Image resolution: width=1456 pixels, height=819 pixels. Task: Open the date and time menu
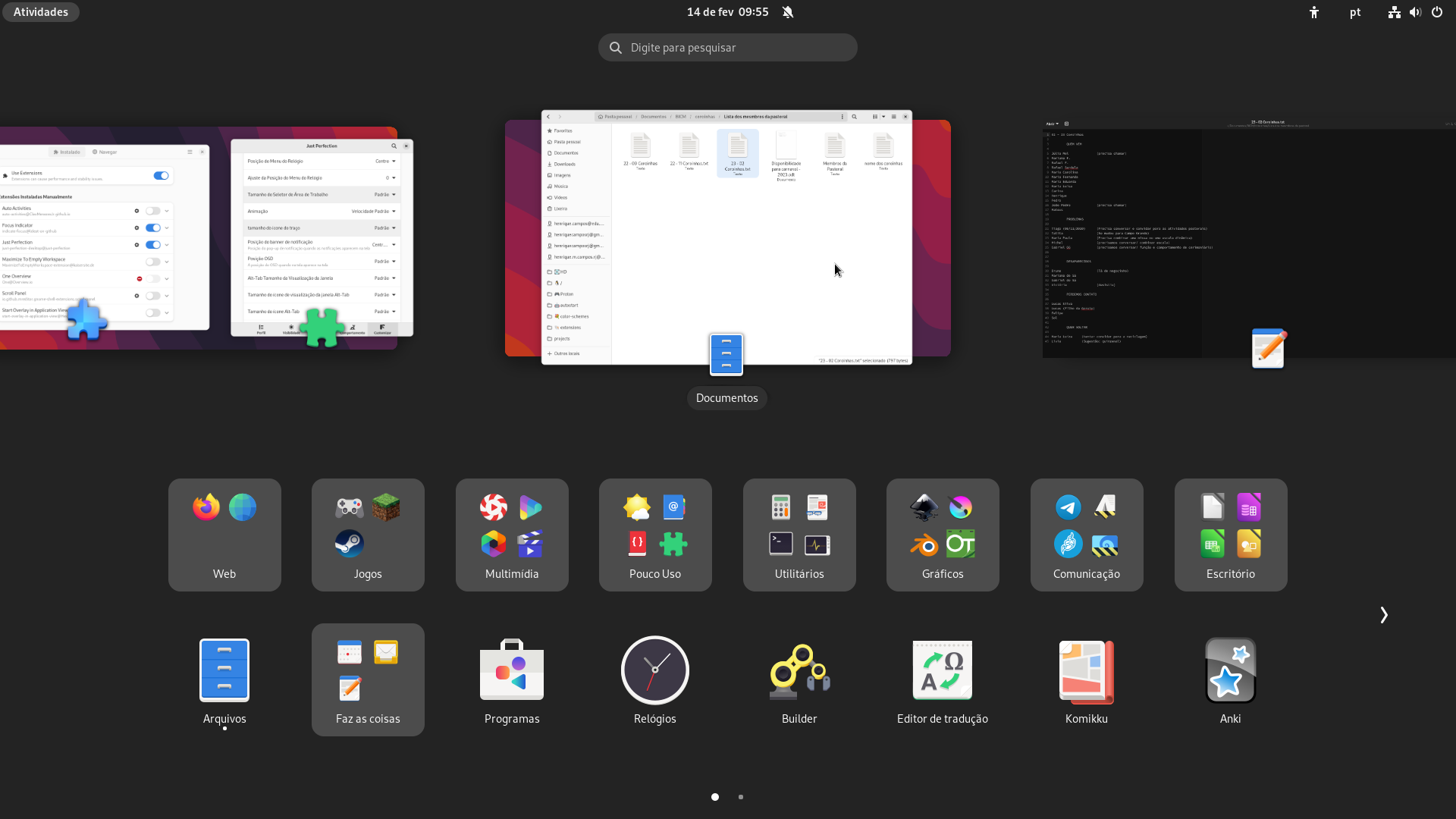(x=726, y=12)
